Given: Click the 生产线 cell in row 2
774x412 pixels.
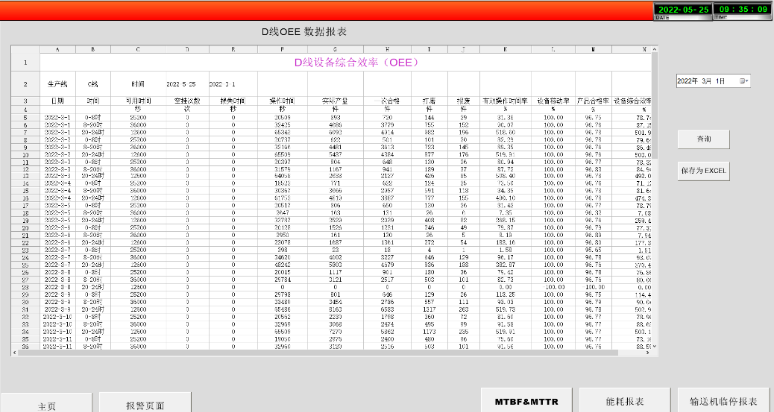Looking at the screenshot, I should [x=56, y=84].
